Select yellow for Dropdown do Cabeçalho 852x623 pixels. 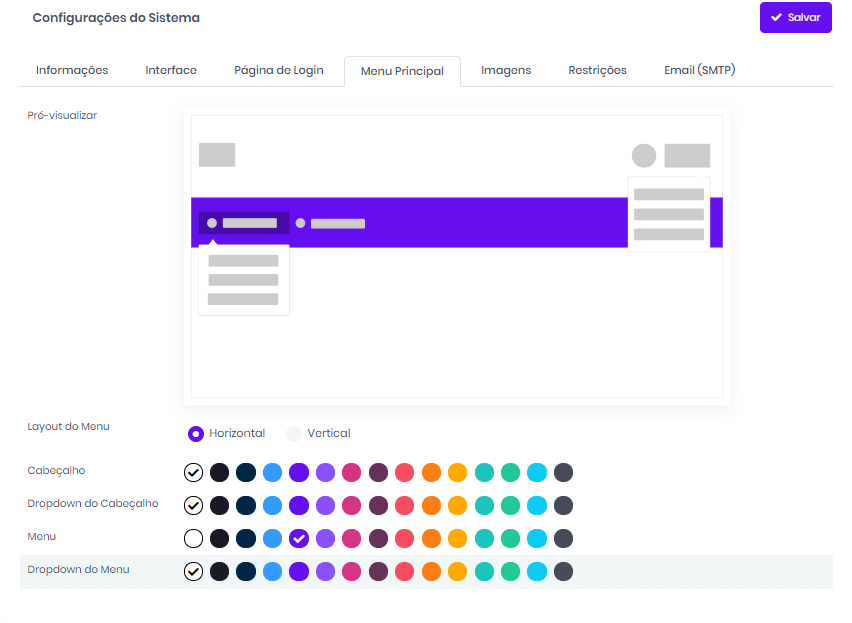tap(458, 505)
